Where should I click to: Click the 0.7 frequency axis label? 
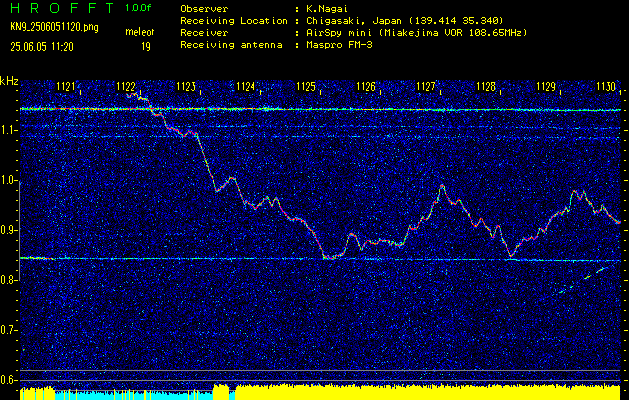click(x=8, y=330)
